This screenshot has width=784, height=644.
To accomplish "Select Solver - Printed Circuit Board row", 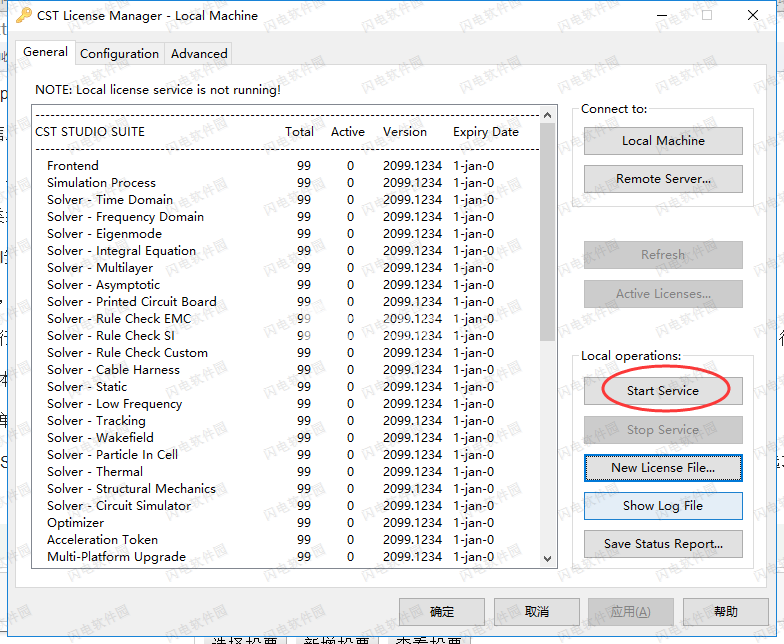I will tap(270, 302).
